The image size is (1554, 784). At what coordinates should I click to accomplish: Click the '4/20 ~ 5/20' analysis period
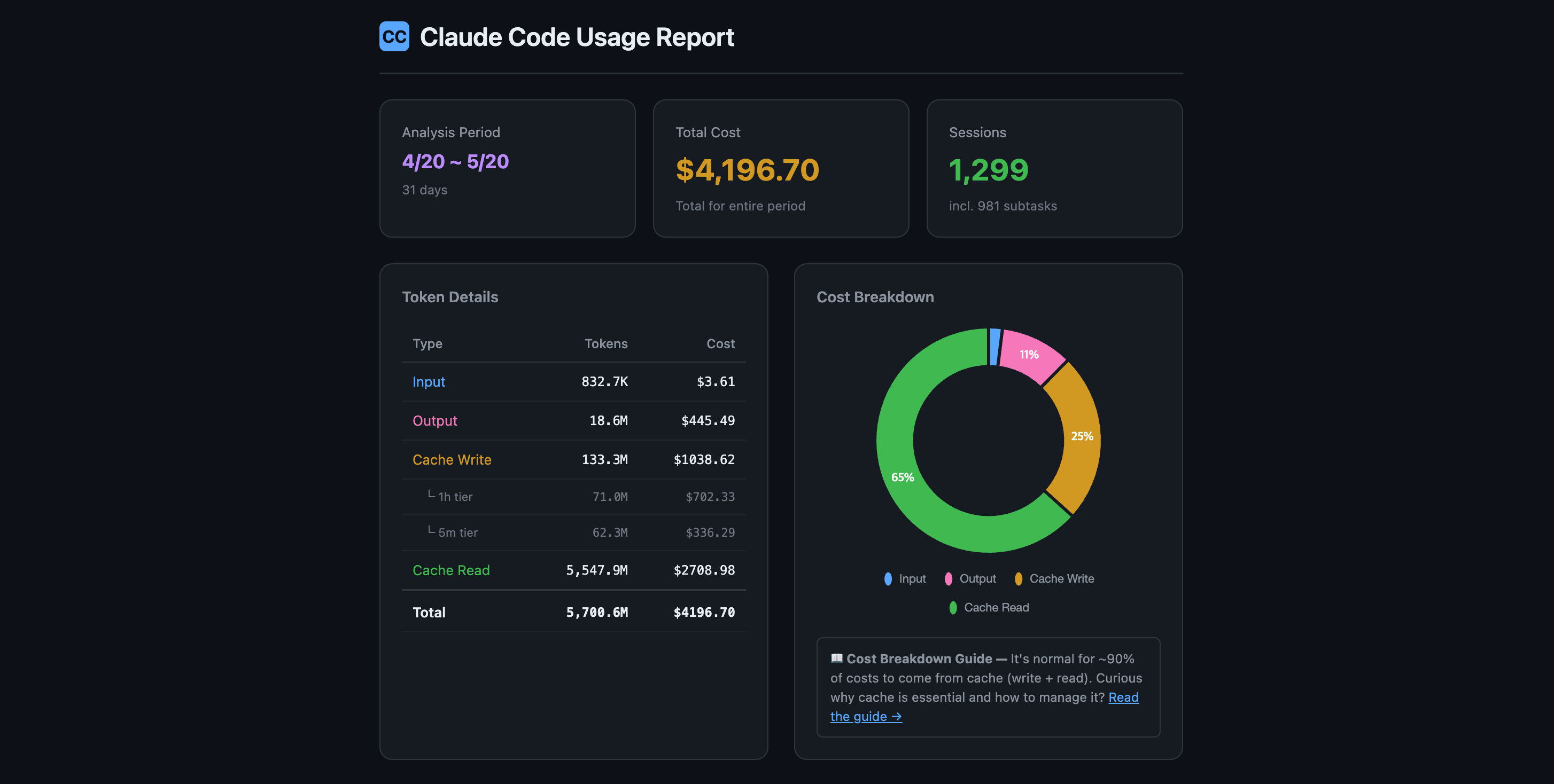[x=455, y=162]
